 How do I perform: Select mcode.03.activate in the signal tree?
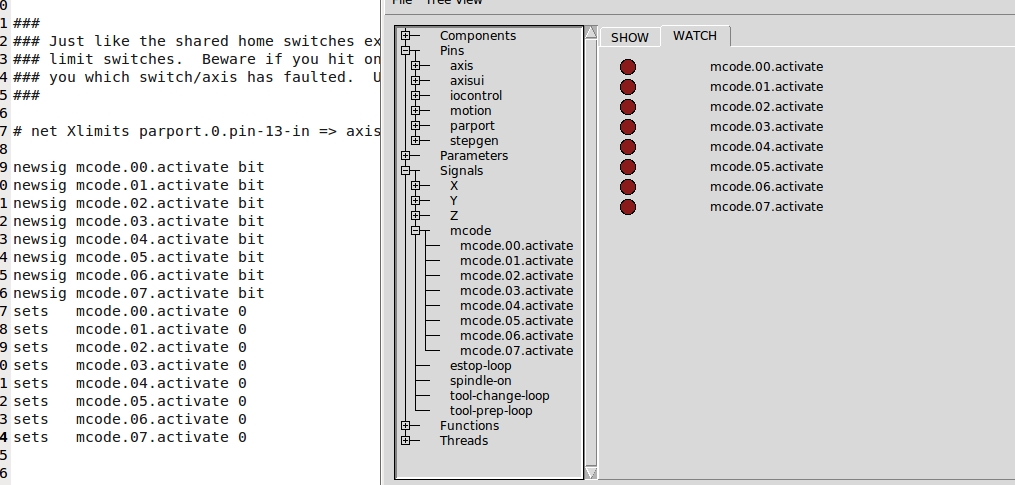pyautogui.click(x=517, y=290)
